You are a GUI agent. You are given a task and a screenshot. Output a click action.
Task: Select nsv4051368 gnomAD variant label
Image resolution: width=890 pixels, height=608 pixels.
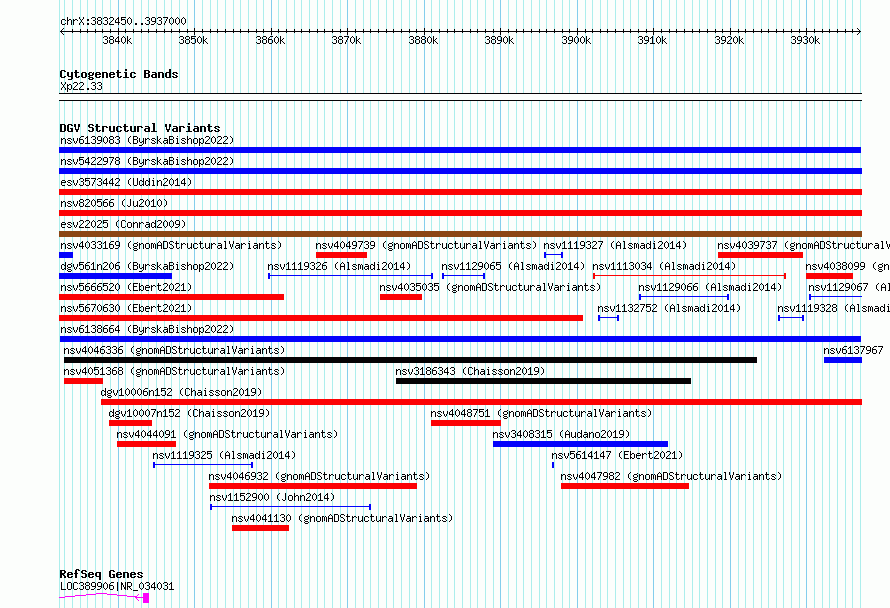coord(174,371)
